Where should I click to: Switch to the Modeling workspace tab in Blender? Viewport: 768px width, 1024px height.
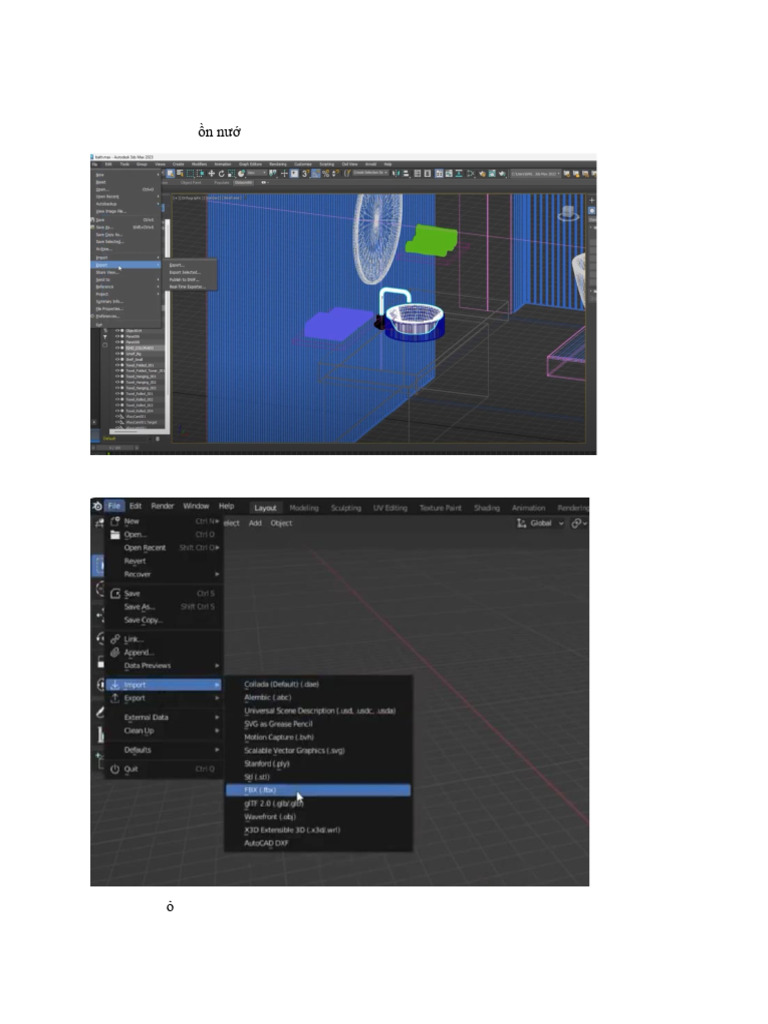click(x=304, y=508)
